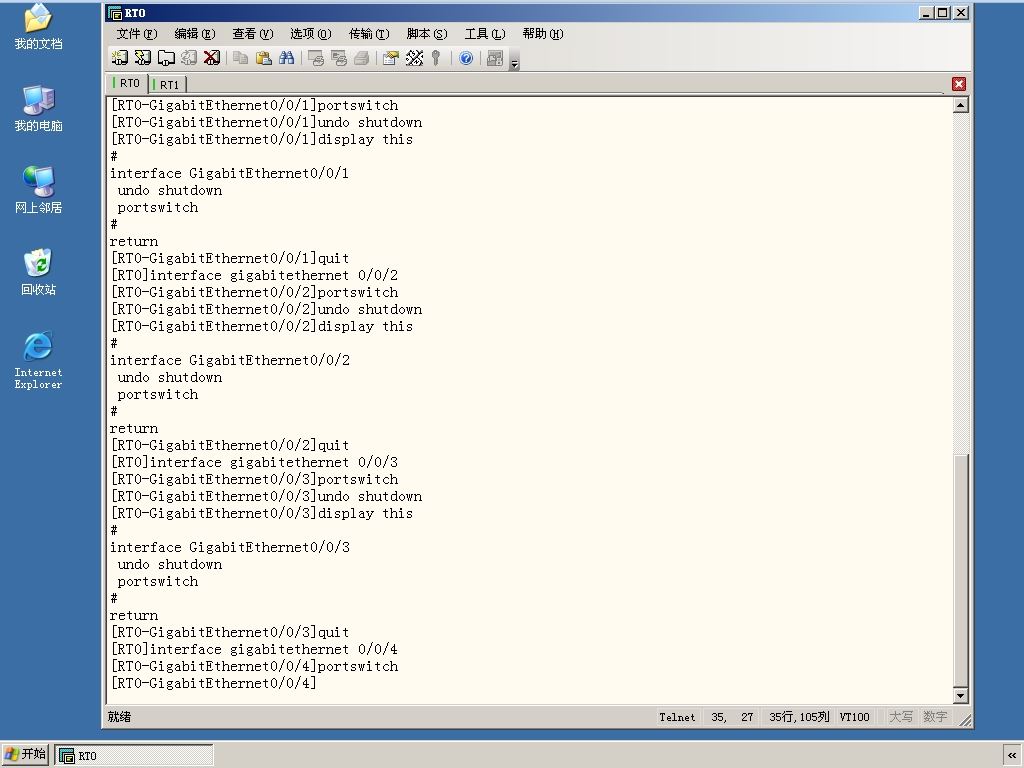This screenshot has height=768, width=1024.
Task: Switch to the RT0 session tab
Action: (127, 83)
